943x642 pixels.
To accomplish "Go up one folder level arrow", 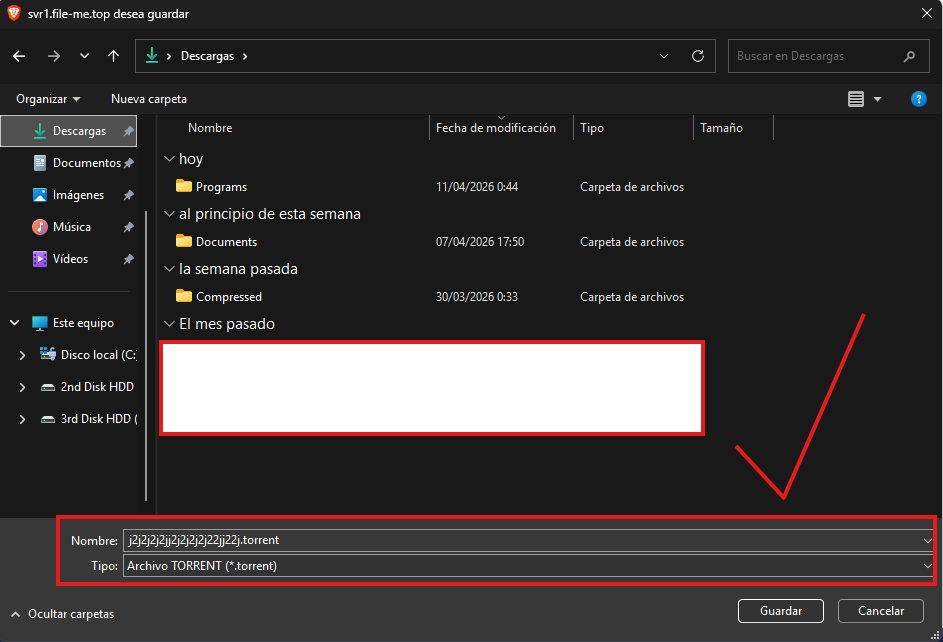I will 113,56.
